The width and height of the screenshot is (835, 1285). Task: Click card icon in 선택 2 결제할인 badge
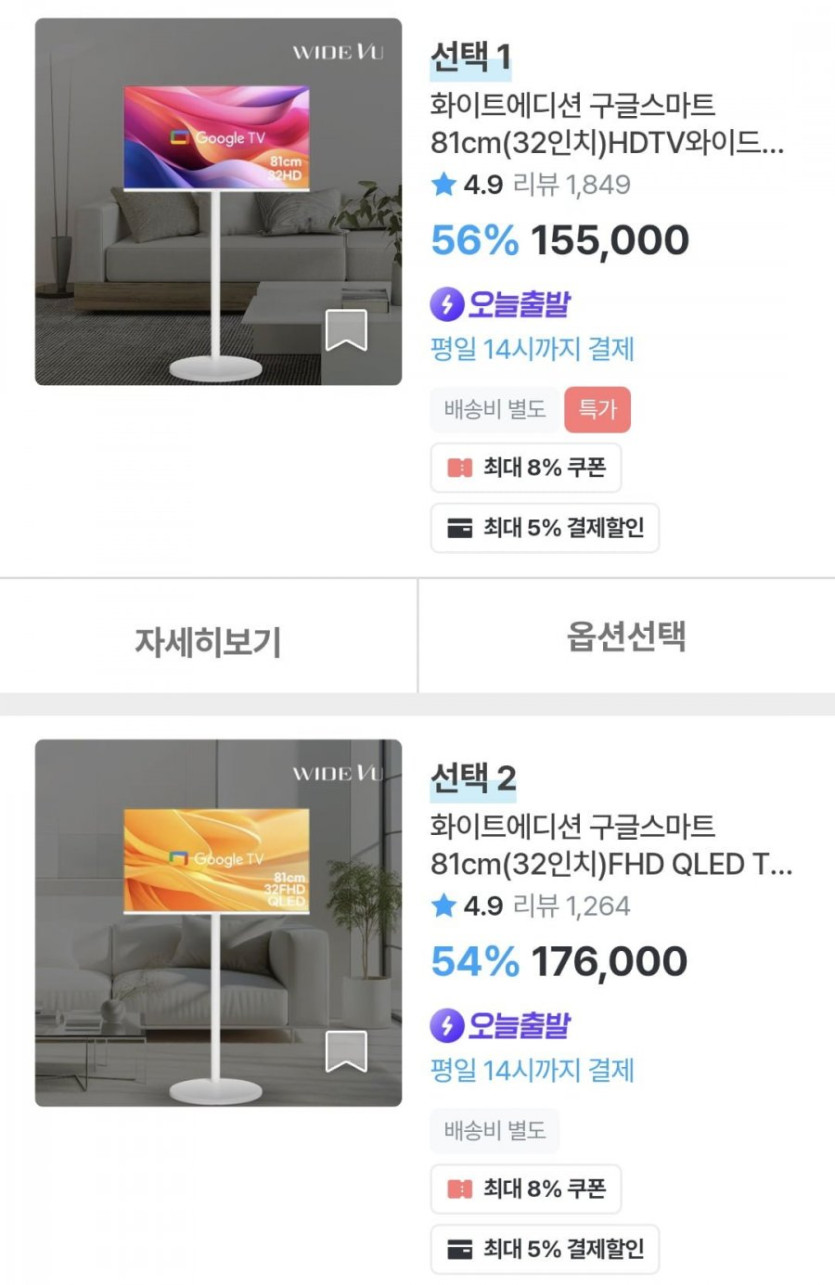tap(460, 1249)
